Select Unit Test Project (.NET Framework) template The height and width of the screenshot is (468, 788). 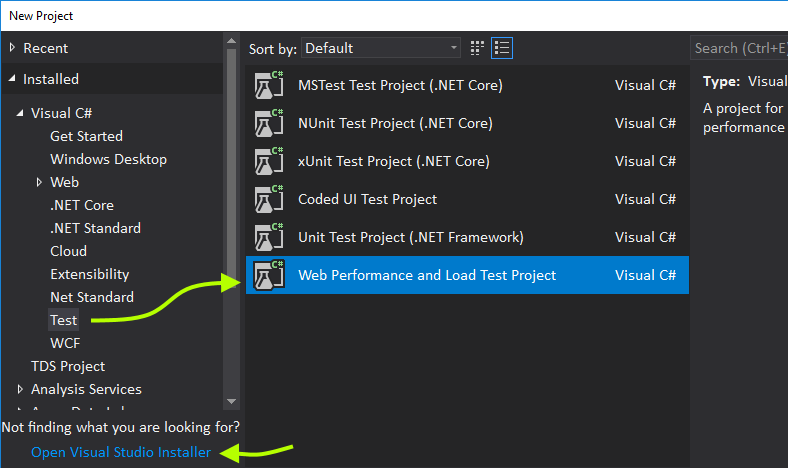pos(467,237)
